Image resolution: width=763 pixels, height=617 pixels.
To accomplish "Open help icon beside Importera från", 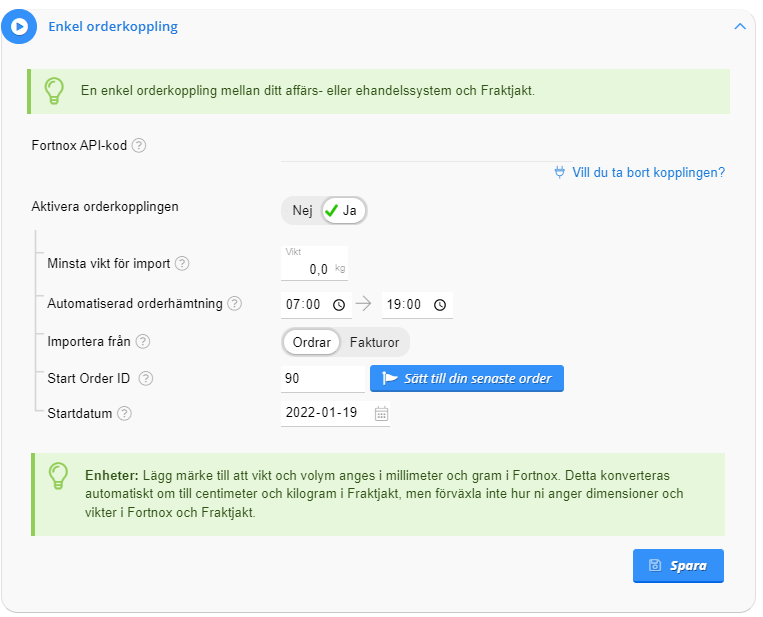I will [143, 342].
